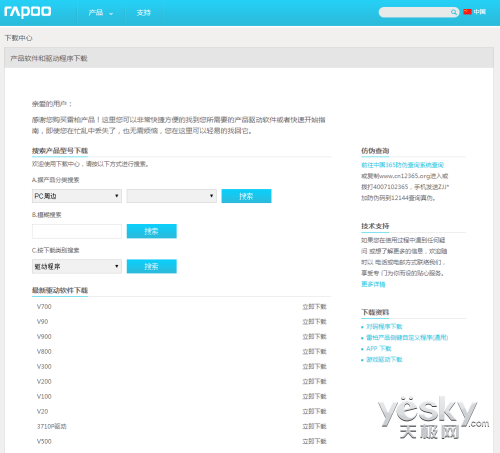Click the search magnifier icon in header
This screenshot has width=500, height=453.
(454, 12)
